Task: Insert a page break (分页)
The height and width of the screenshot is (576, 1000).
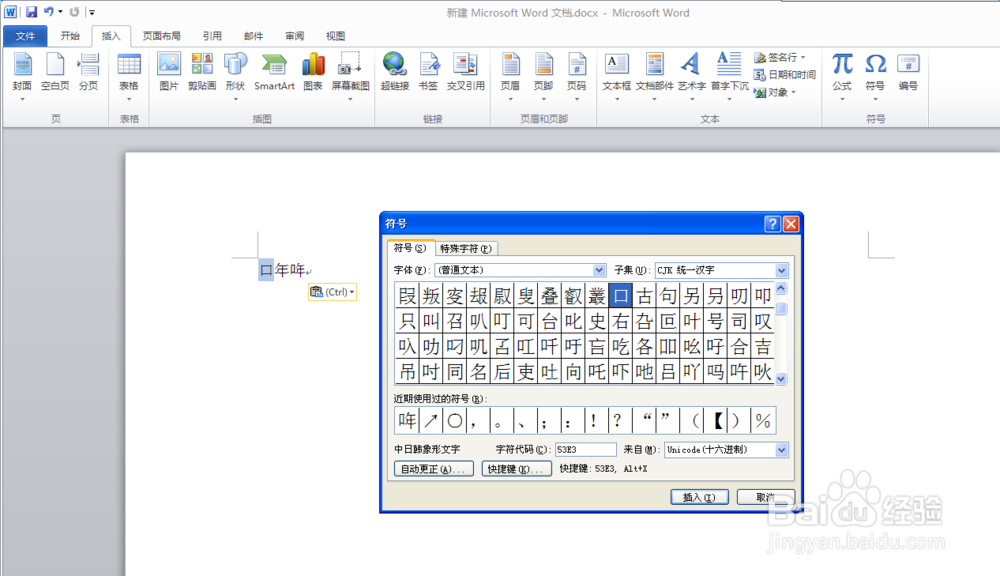Action: point(88,71)
